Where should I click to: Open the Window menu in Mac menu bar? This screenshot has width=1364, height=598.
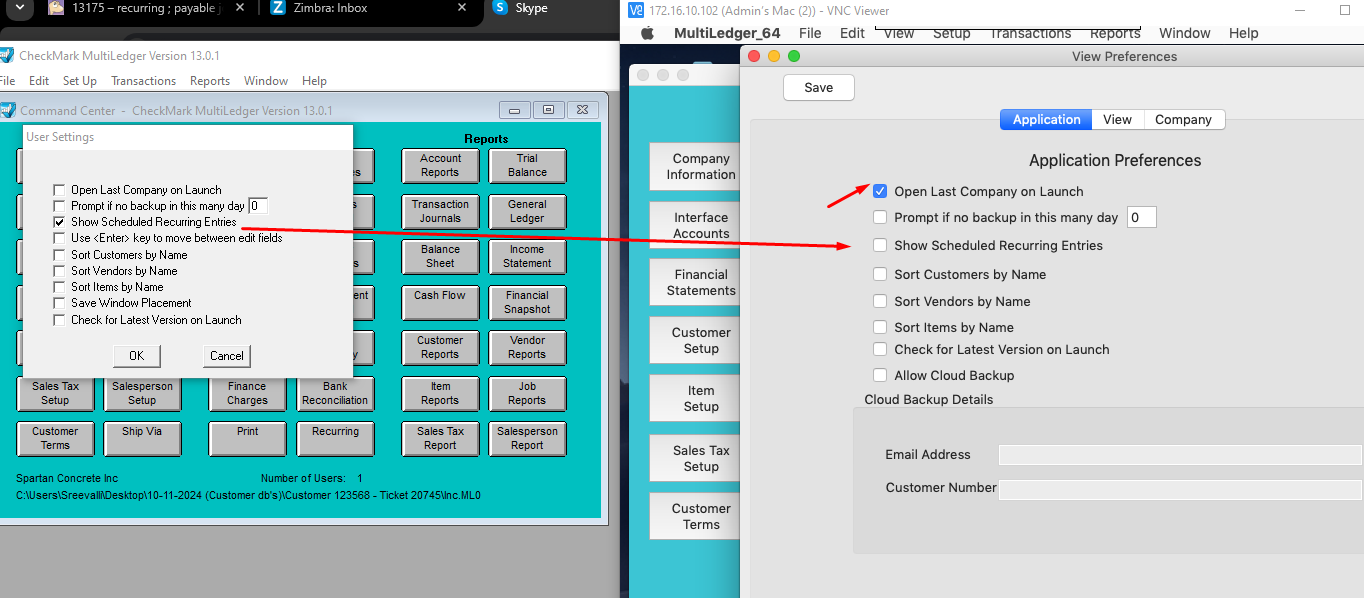pos(1184,33)
